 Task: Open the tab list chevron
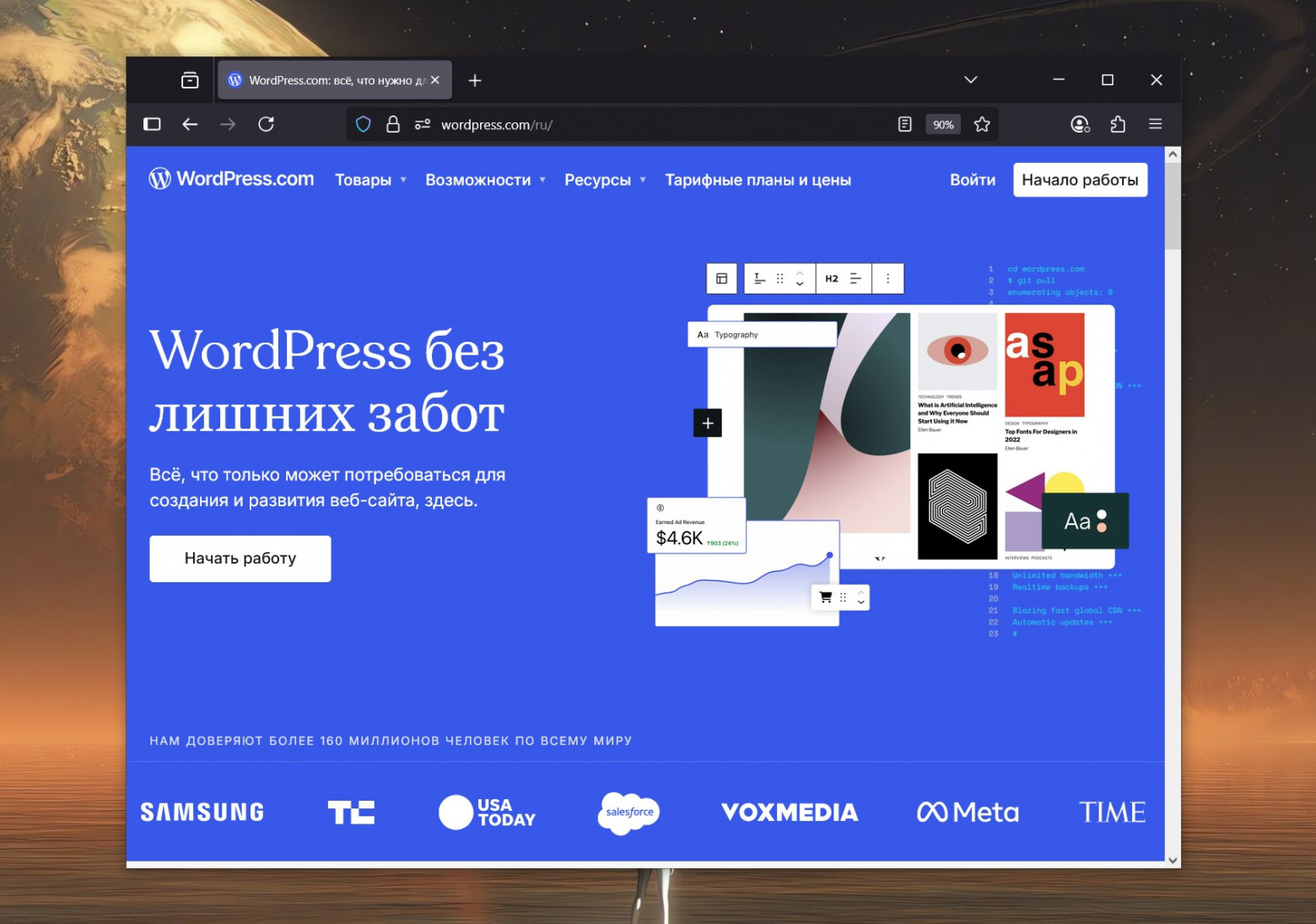click(969, 79)
